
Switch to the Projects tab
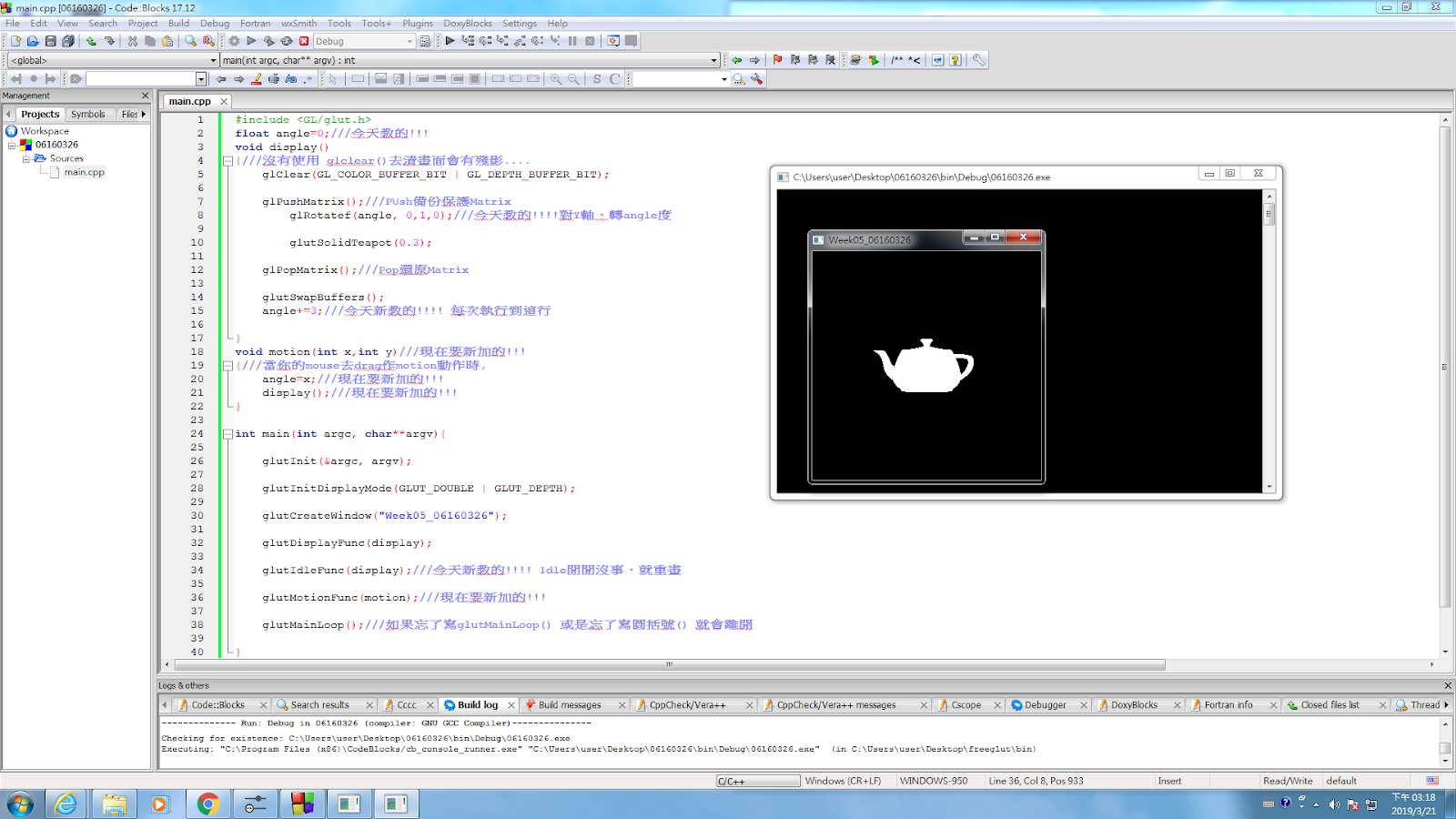coord(40,115)
